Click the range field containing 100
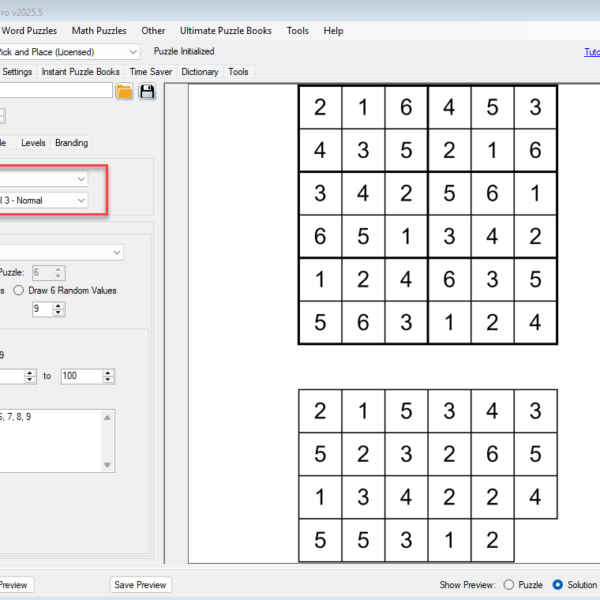Image resolution: width=600 pixels, height=600 pixels. (80, 376)
